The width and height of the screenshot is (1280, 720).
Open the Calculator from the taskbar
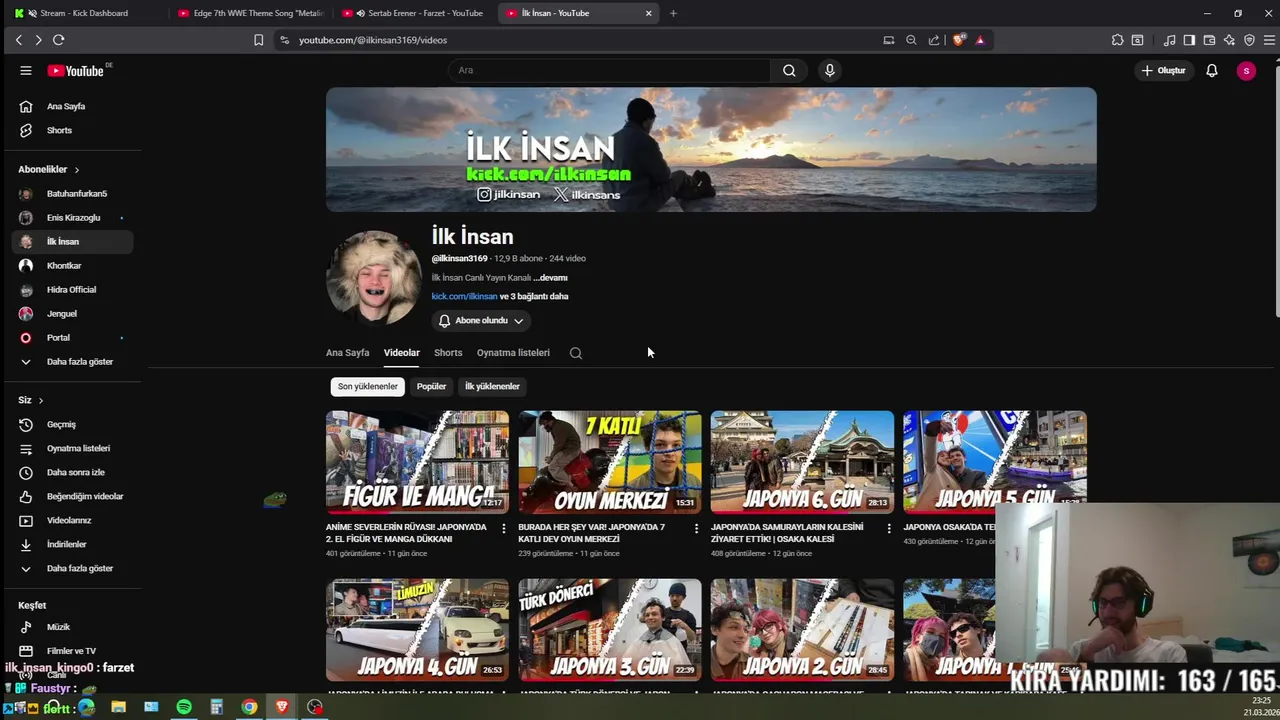pos(216,707)
